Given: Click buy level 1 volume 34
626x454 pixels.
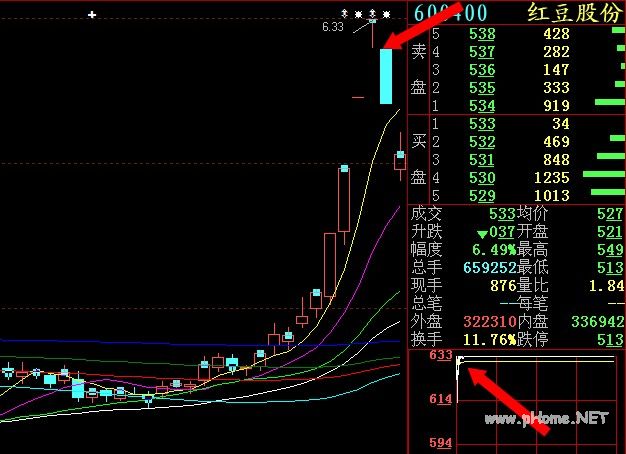Looking at the screenshot, I should 561,124.
